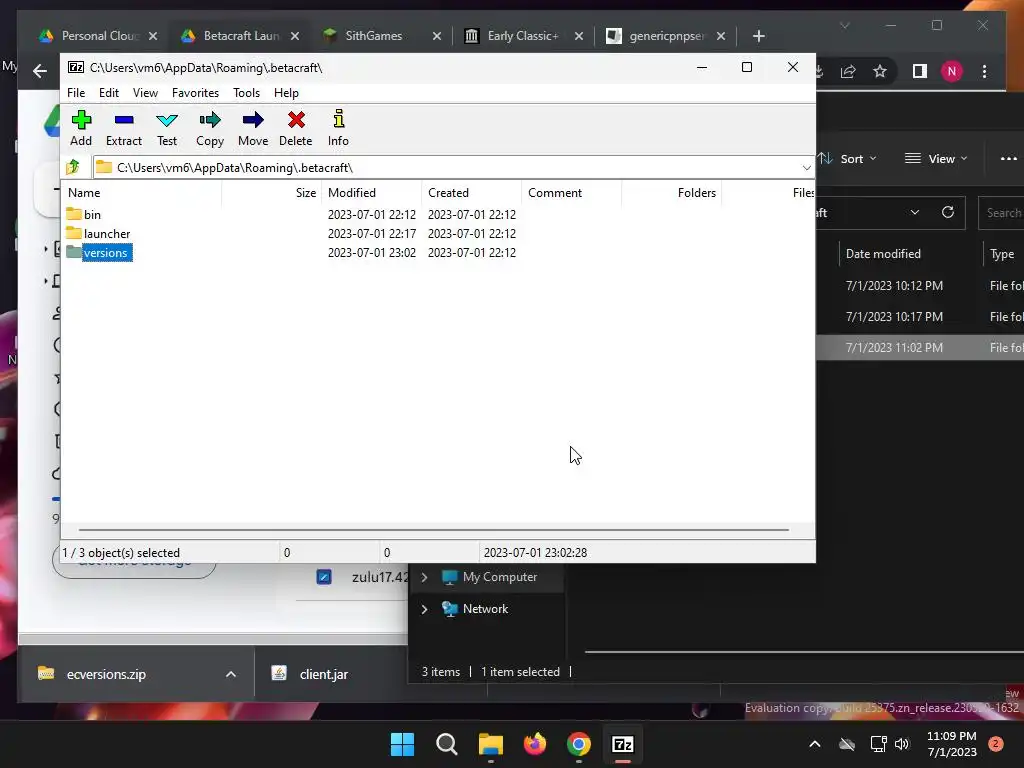Screen dimensions: 1024x768
Task: Open the Help menu
Action: 286,93
